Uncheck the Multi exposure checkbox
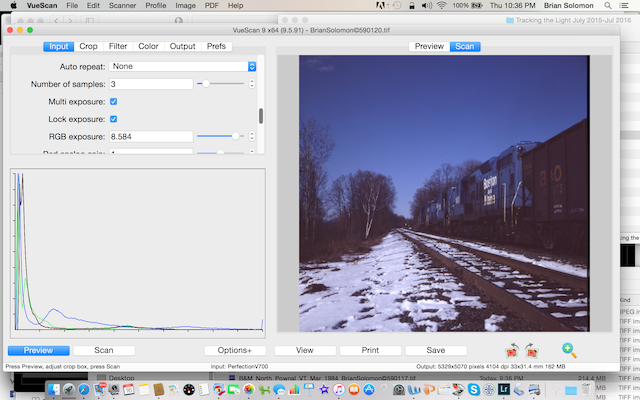Viewport: 640px width, 400px height. [113, 102]
